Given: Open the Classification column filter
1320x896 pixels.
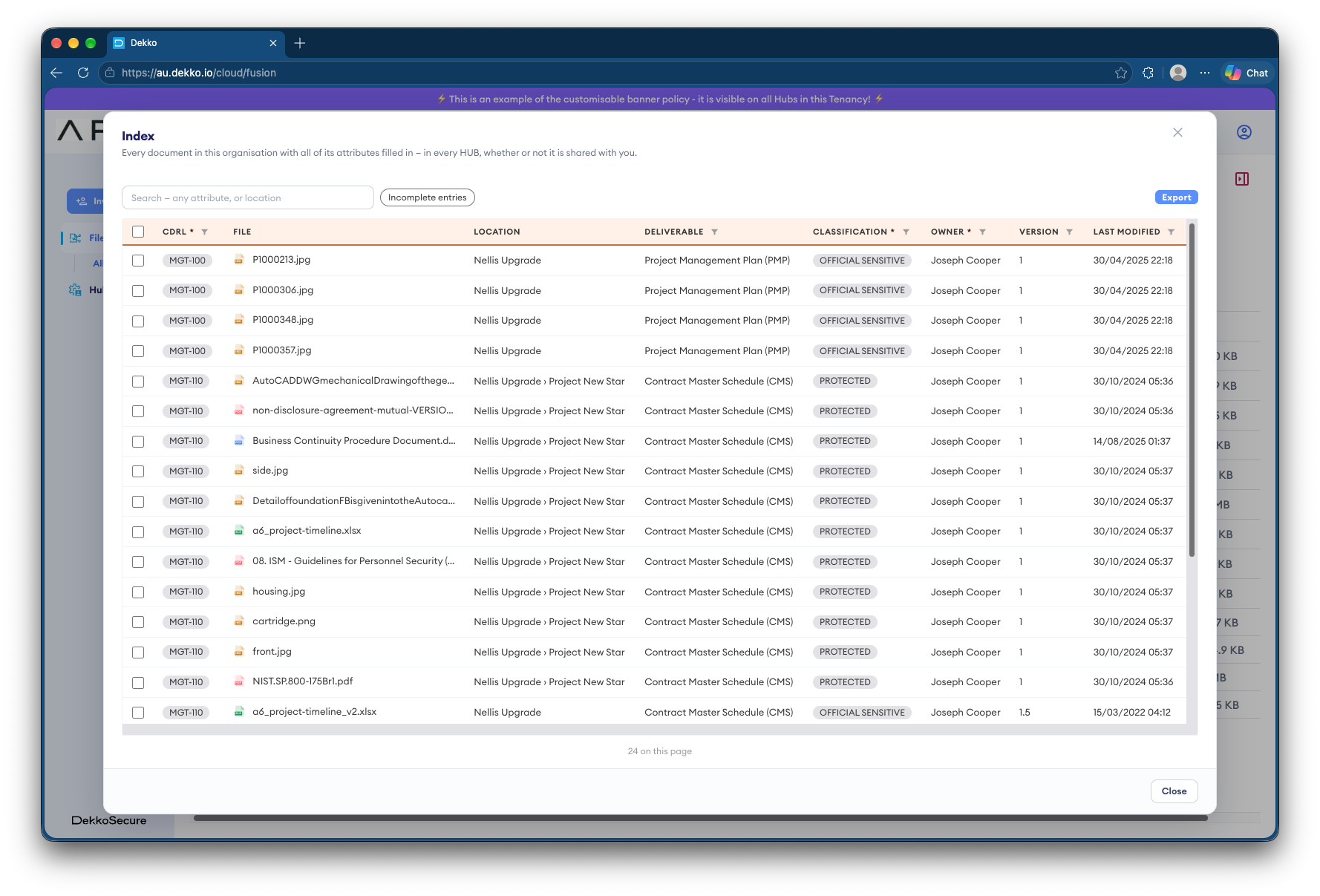Looking at the screenshot, I should 906,232.
